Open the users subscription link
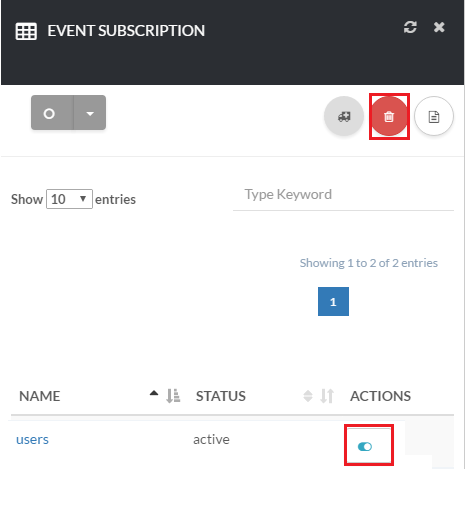This screenshot has height=524, width=466. [x=32, y=439]
